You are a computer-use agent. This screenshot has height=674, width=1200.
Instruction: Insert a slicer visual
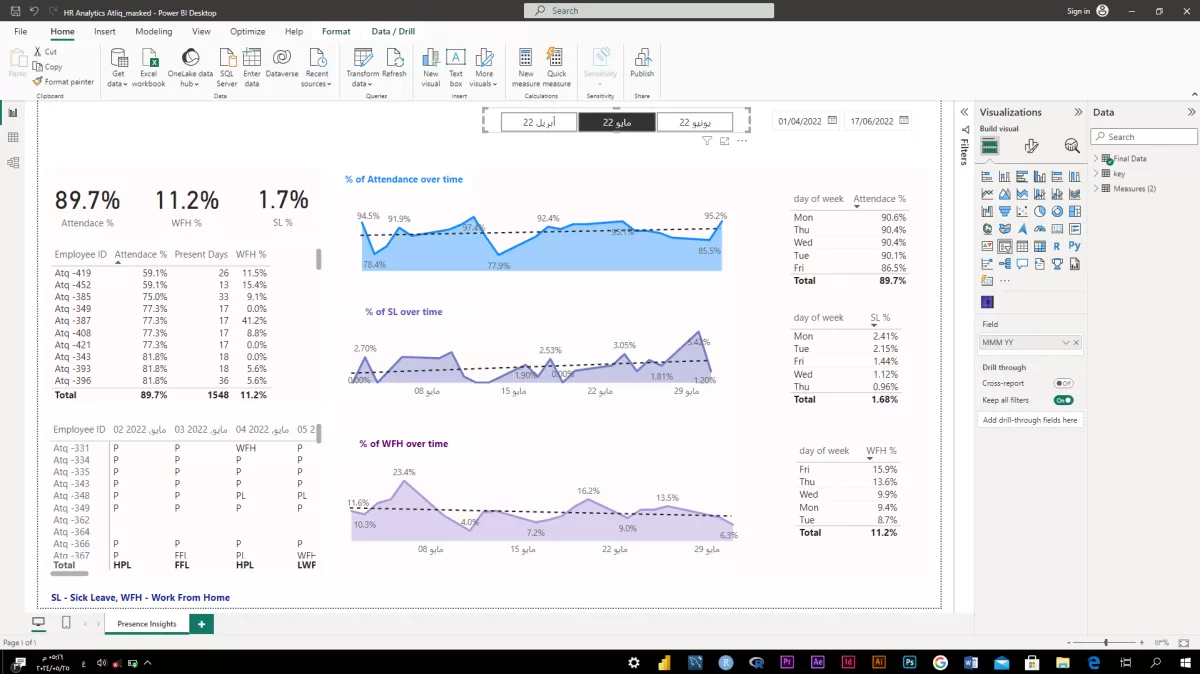click(1003, 246)
